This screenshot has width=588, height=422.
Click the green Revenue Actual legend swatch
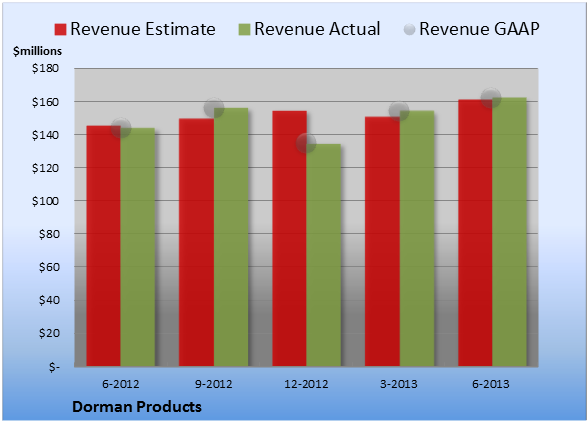click(x=244, y=30)
